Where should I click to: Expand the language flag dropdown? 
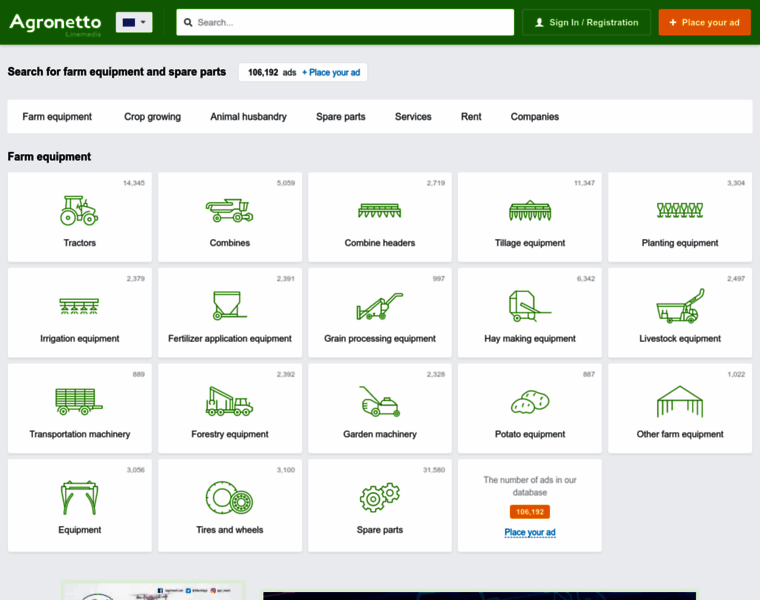134,22
